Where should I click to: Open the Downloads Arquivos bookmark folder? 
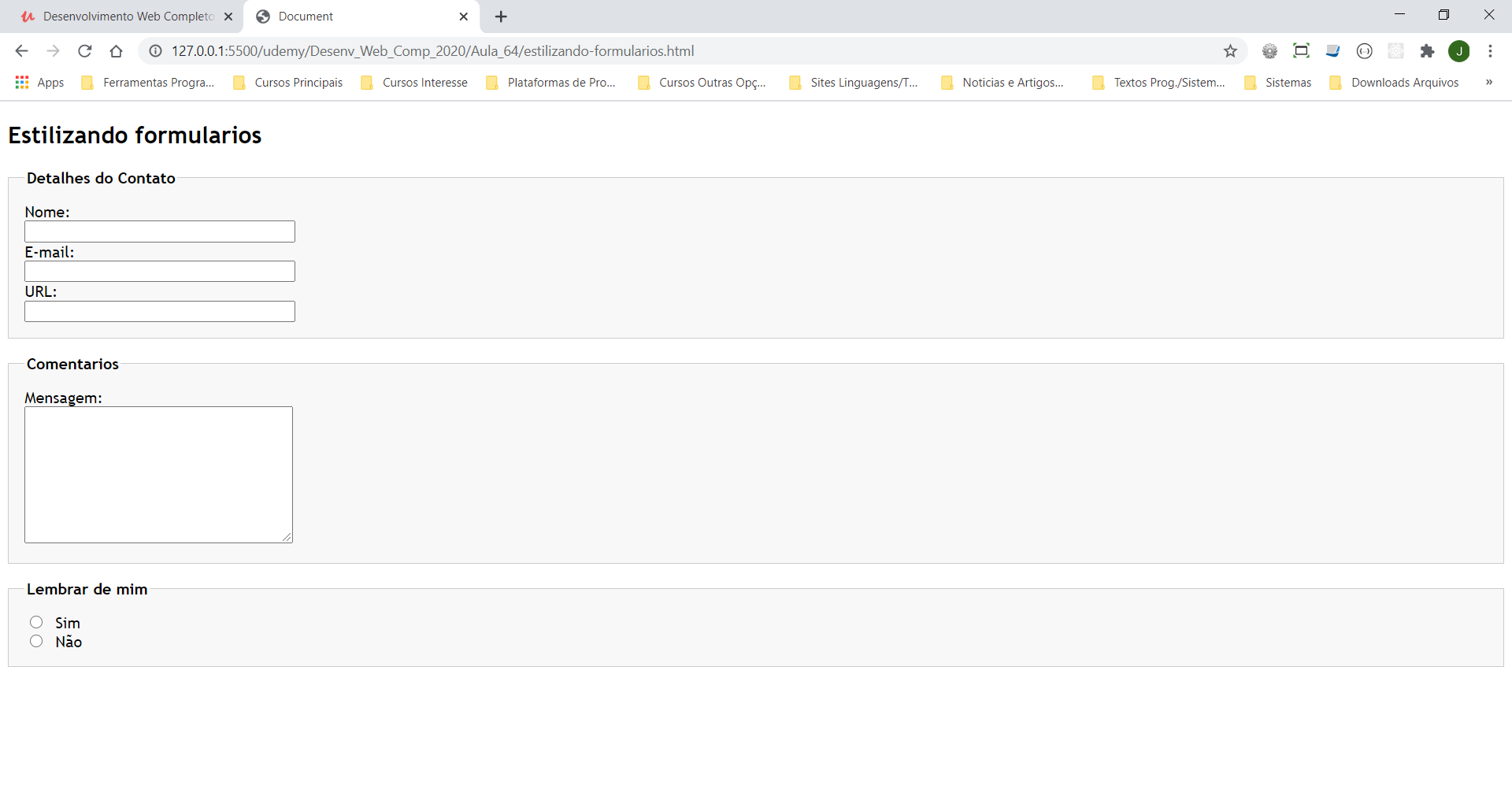(x=1395, y=83)
